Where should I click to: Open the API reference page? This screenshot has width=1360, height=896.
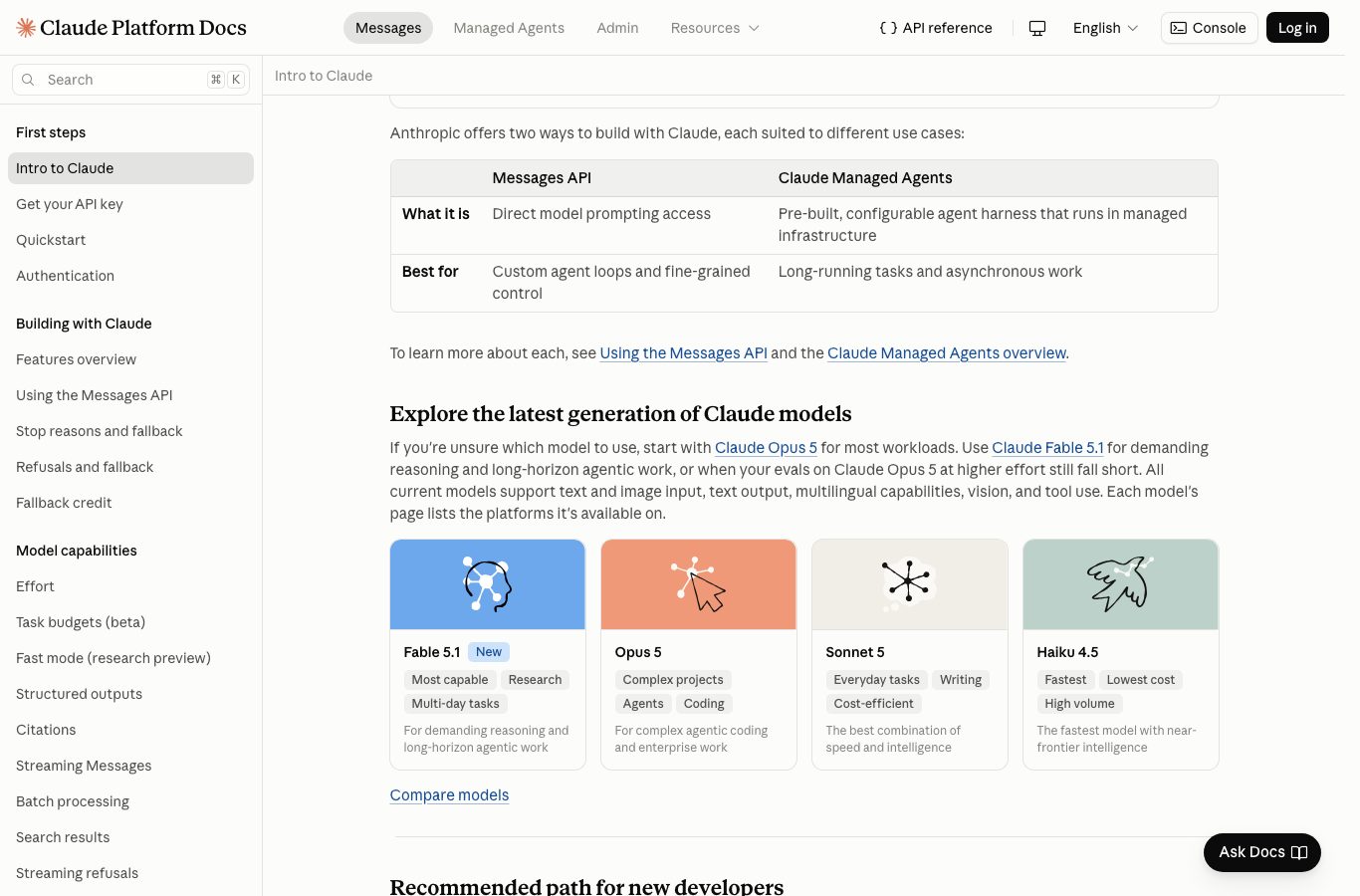tap(936, 28)
